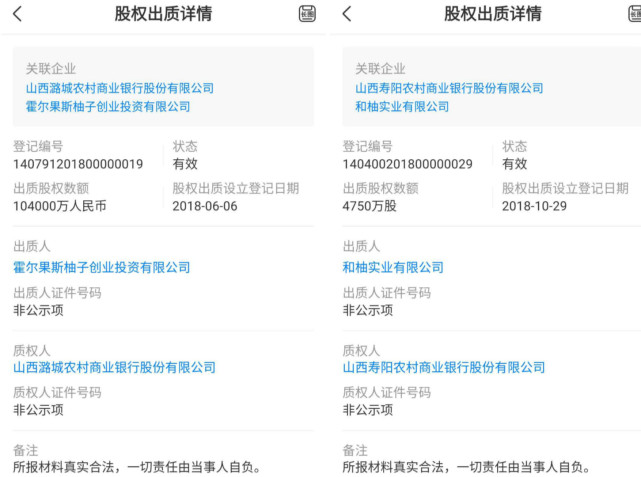Select registration date 2018-10-29
This screenshot has height=477, width=641.
pyautogui.click(x=534, y=206)
